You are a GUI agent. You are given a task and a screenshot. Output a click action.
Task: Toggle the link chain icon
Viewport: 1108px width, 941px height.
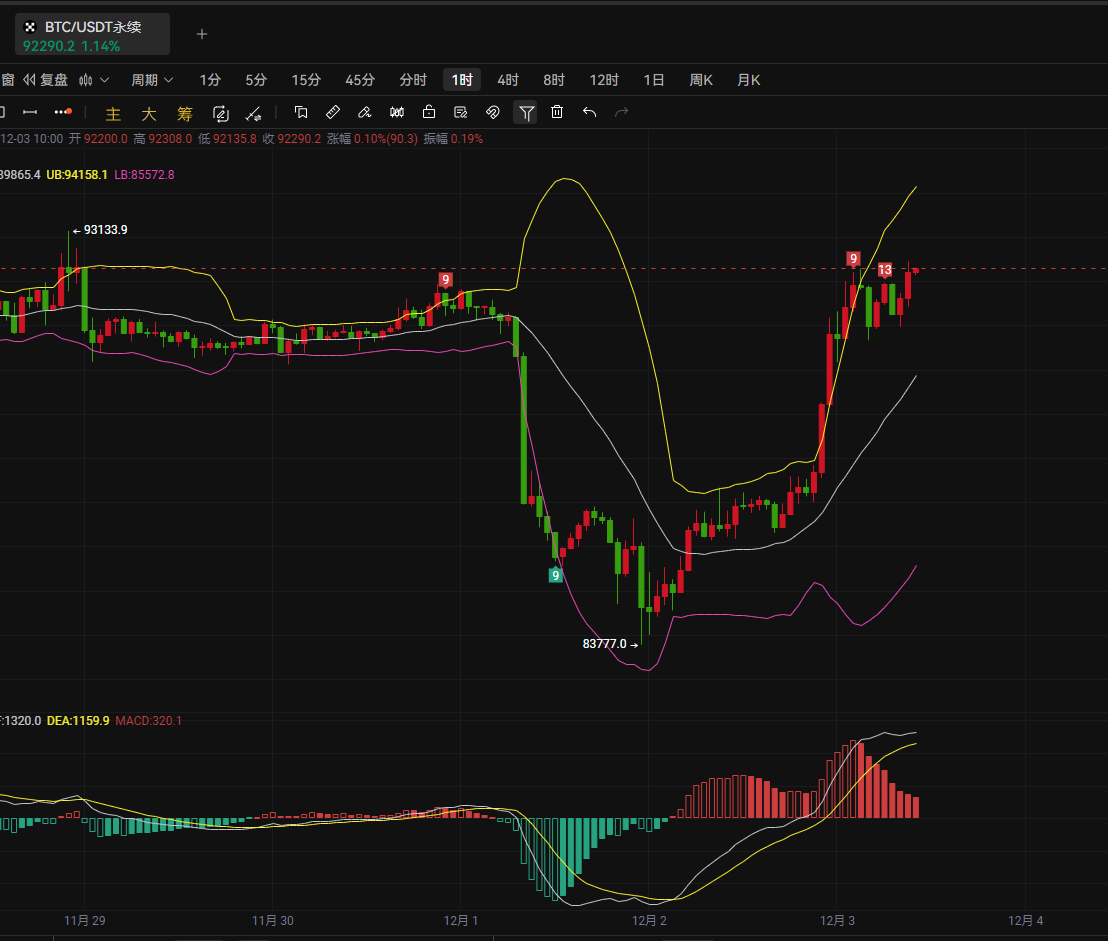[x=492, y=112]
